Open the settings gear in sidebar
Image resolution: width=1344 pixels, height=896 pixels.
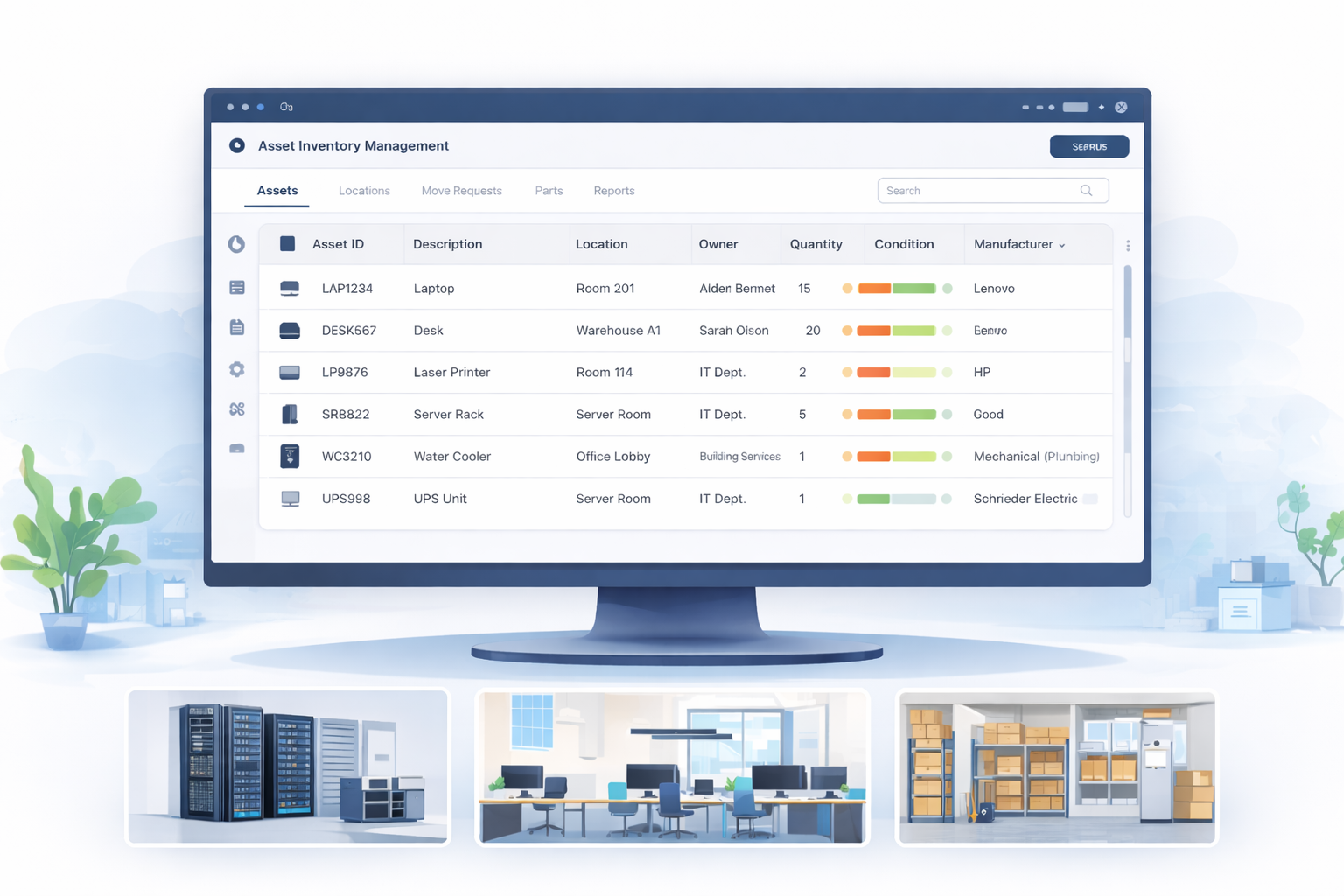pyautogui.click(x=237, y=369)
